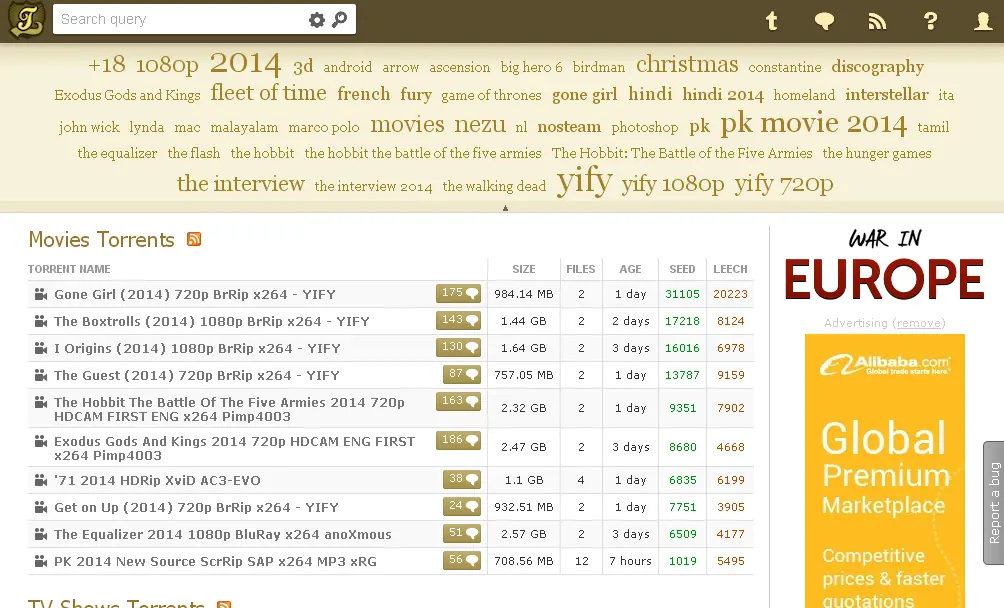The width and height of the screenshot is (1004, 608).
Task: Click the movie camera icon beside Gone Girl
Action: (40, 294)
